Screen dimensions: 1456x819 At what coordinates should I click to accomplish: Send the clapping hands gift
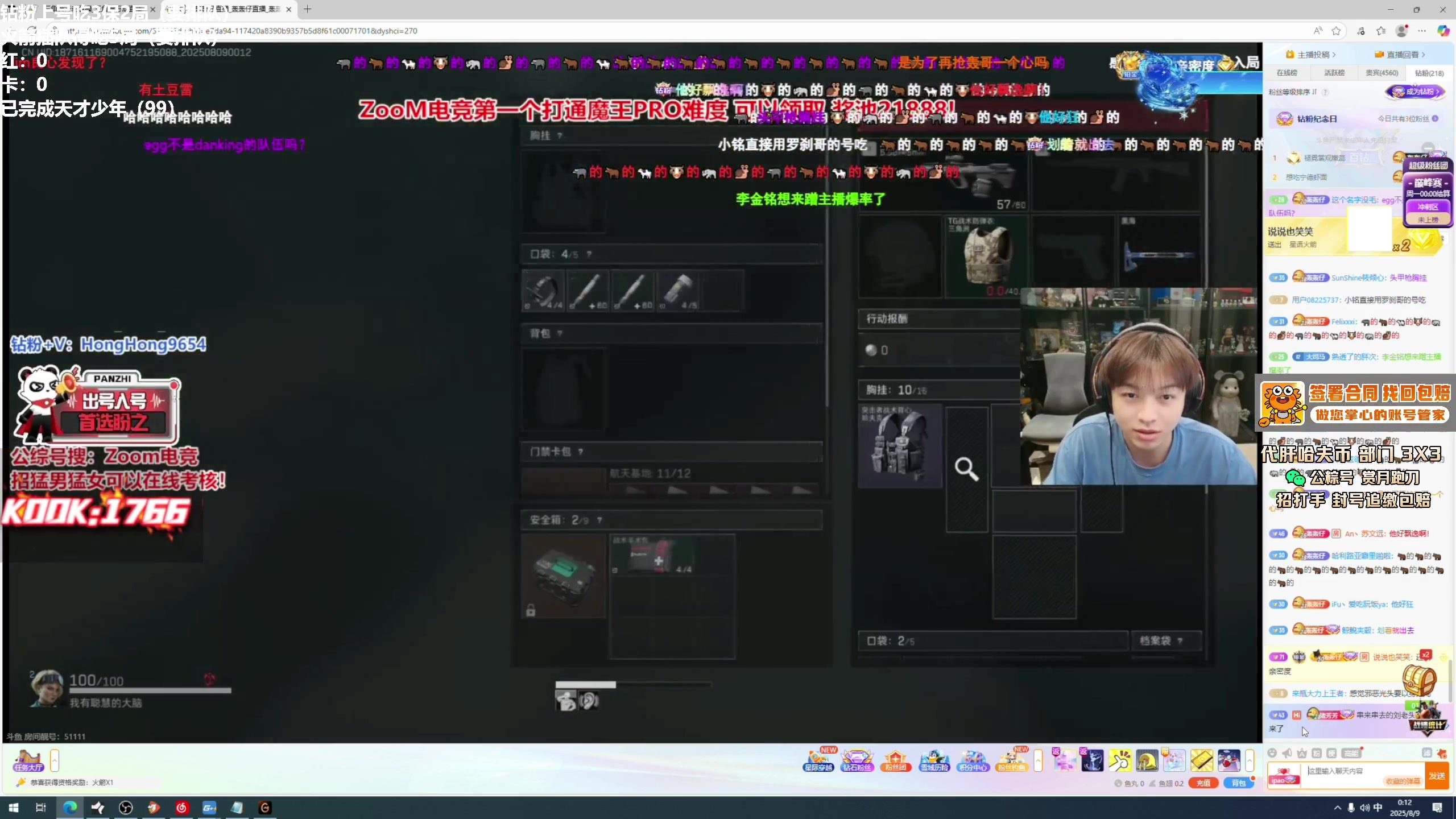coord(1119,760)
